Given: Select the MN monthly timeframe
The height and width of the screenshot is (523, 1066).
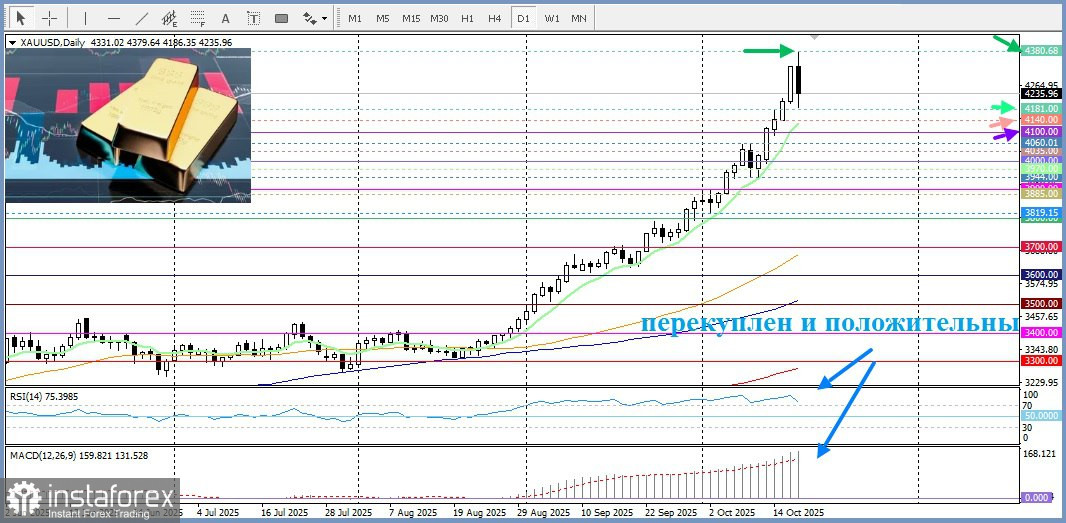Looking at the screenshot, I should click(x=578, y=18).
